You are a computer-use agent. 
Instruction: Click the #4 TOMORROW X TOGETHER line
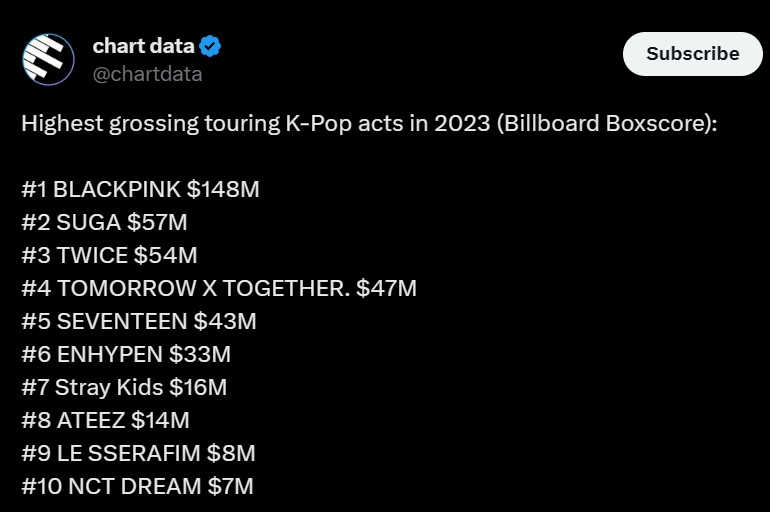219,288
